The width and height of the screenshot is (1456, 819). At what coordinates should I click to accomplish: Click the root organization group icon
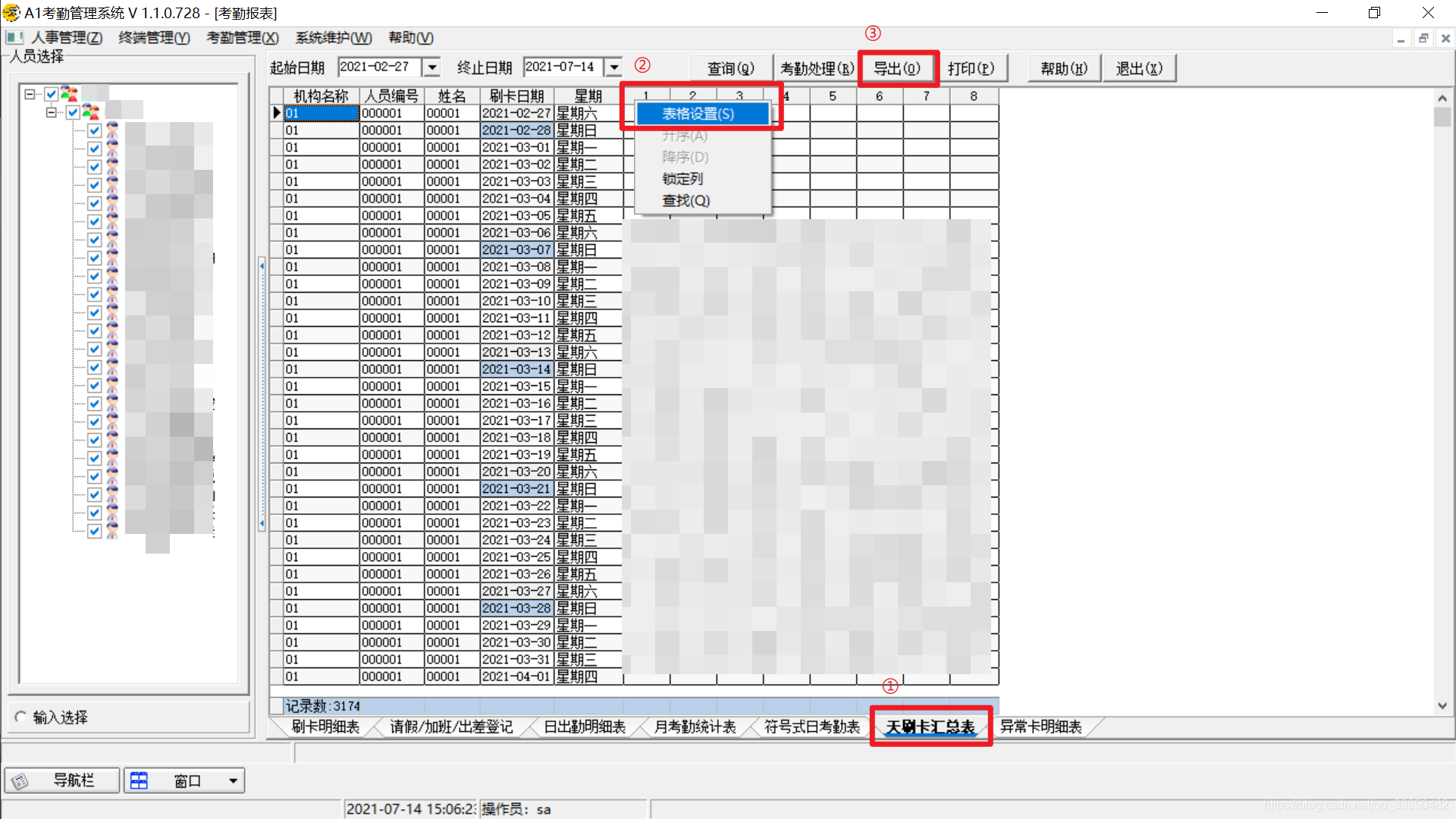point(69,94)
